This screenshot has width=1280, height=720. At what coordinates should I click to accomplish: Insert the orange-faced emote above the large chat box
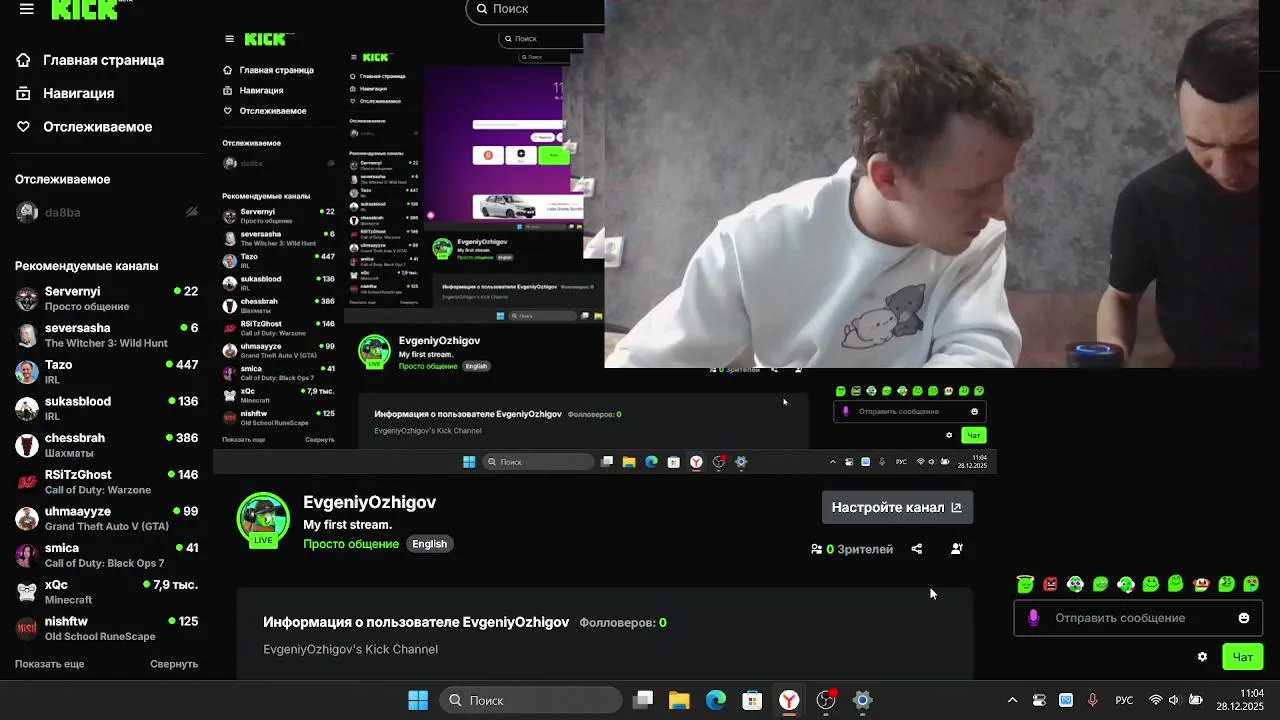[1201, 584]
